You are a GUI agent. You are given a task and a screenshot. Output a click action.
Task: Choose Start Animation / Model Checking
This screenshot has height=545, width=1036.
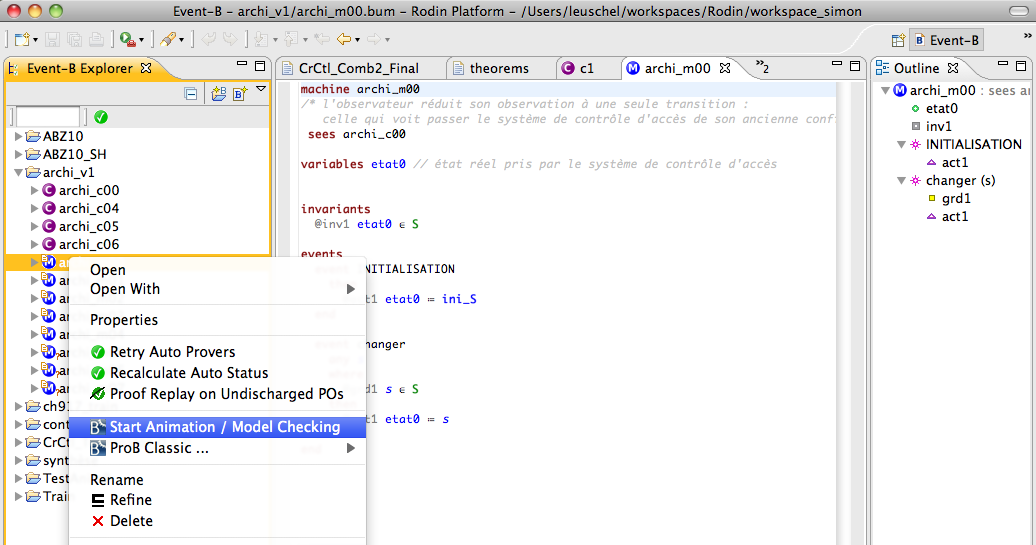(x=224, y=427)
